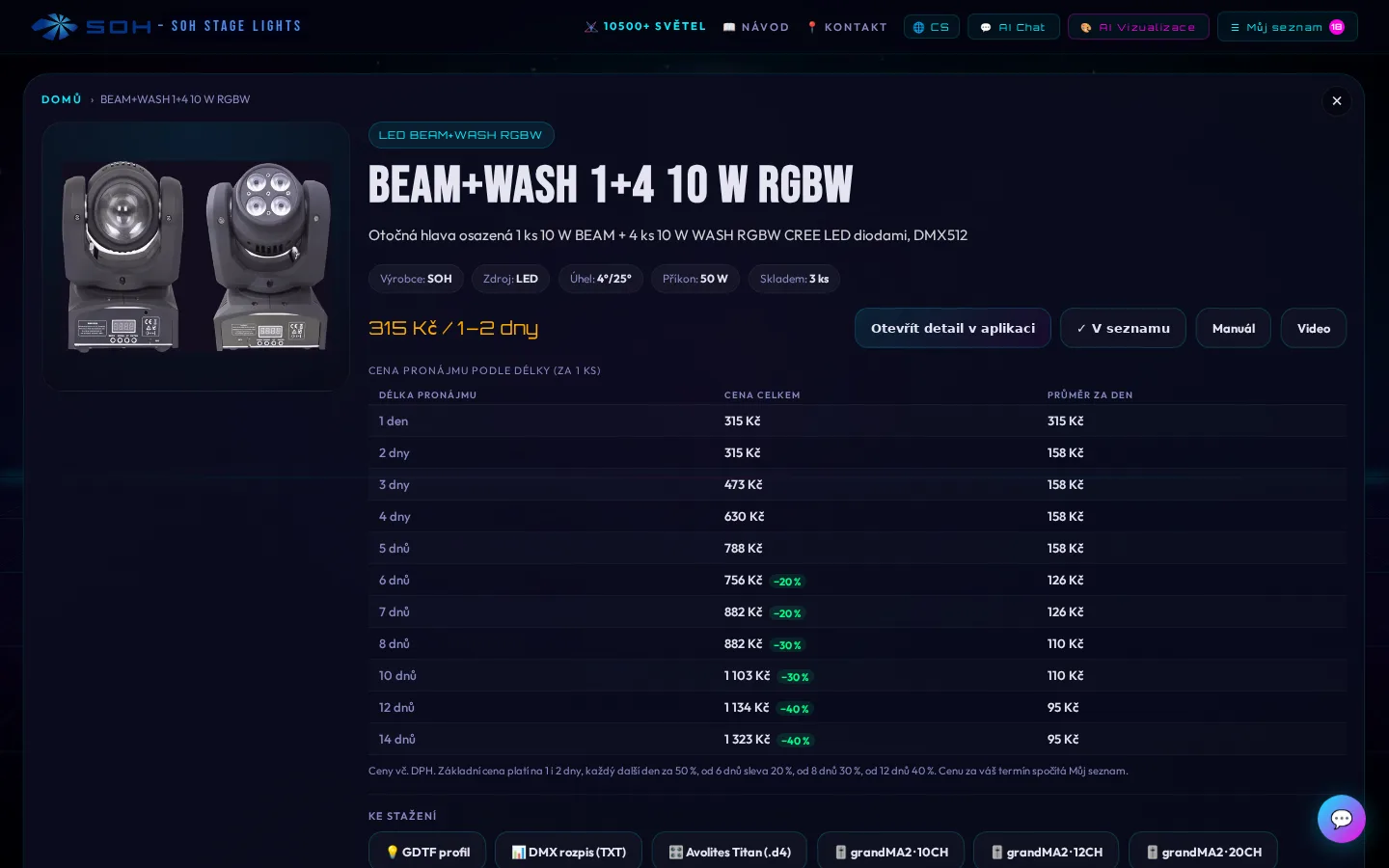Click the Zdroj: LED chip
The image size is (1389, 868).
click(510, 279)
